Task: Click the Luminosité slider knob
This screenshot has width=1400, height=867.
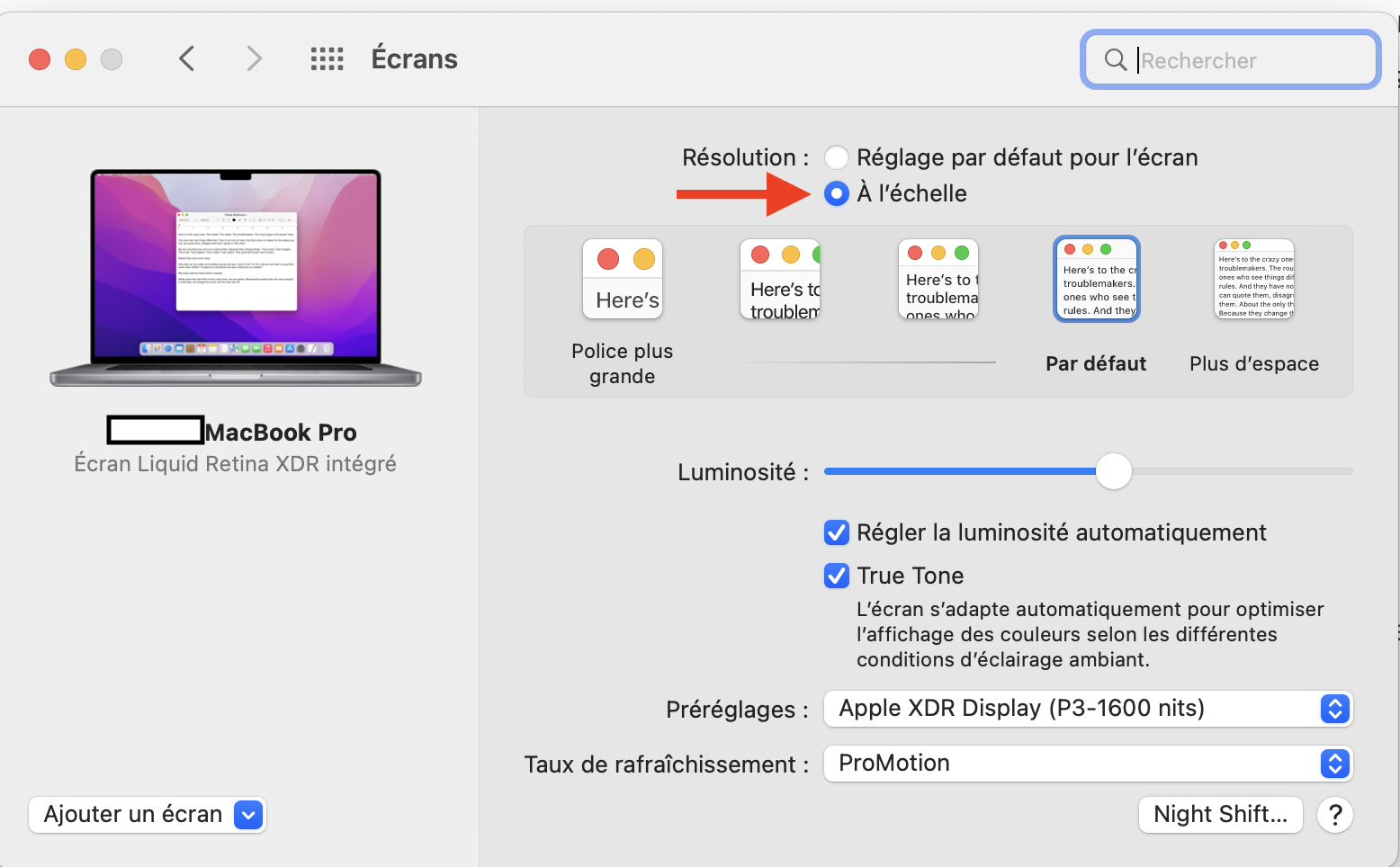Action: (x=1113, y=471)
